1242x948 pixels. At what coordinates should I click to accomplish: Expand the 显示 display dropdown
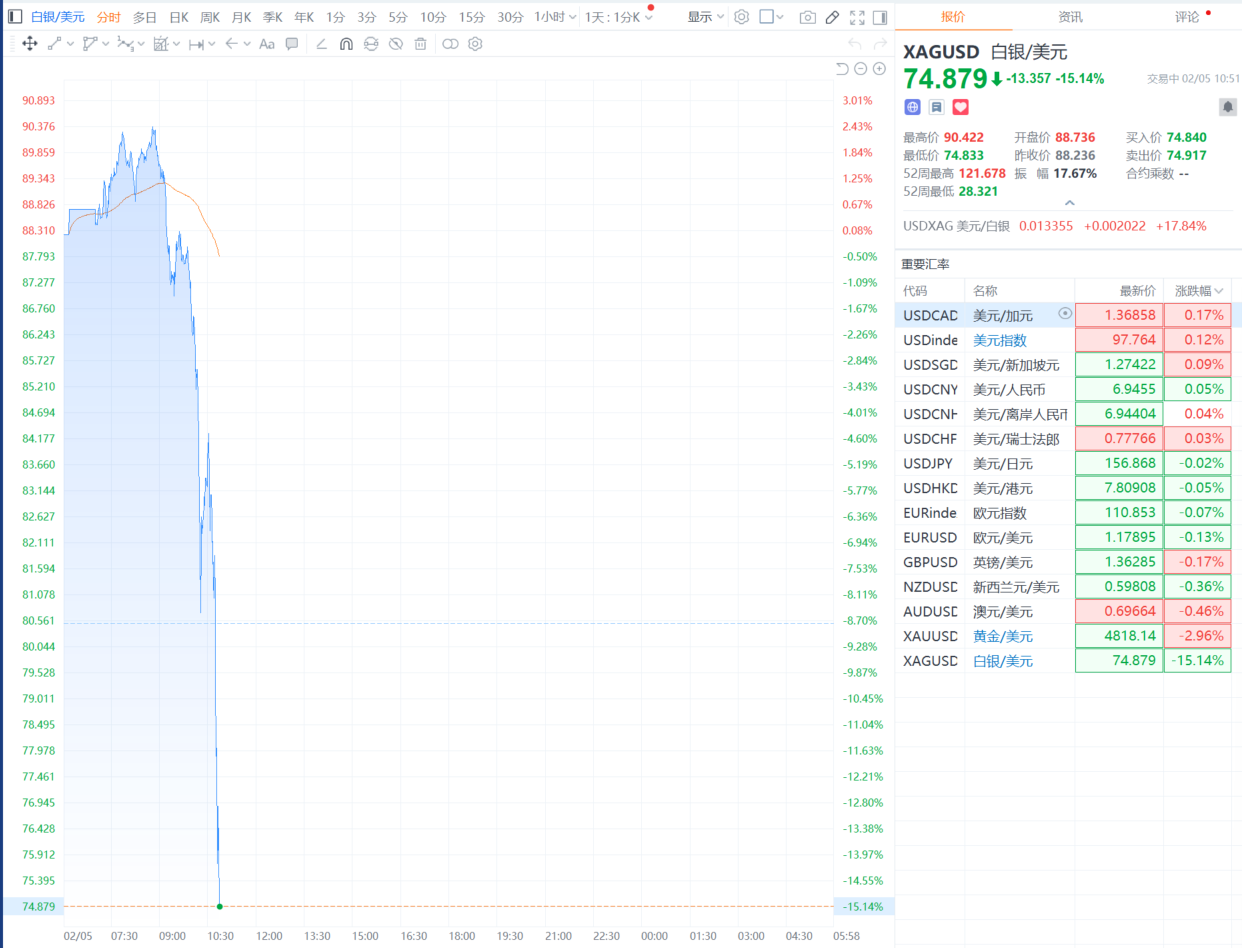pos(706,17)
